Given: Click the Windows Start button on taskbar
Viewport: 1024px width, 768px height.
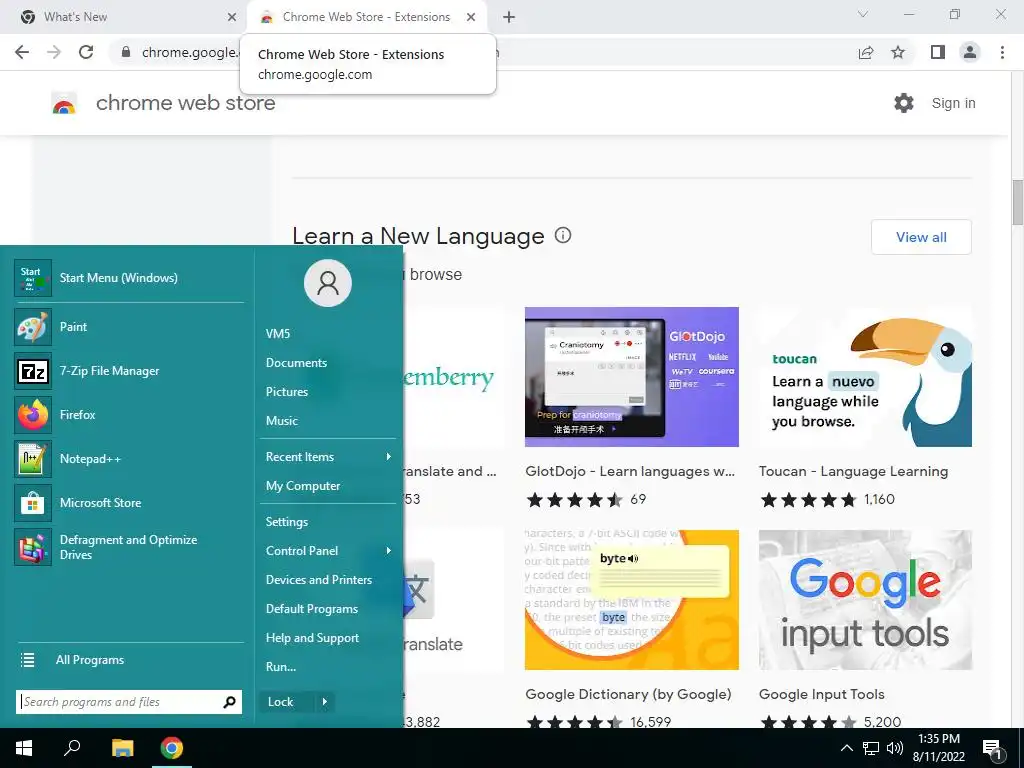Looking at the screenshot, I should point(24,748).
